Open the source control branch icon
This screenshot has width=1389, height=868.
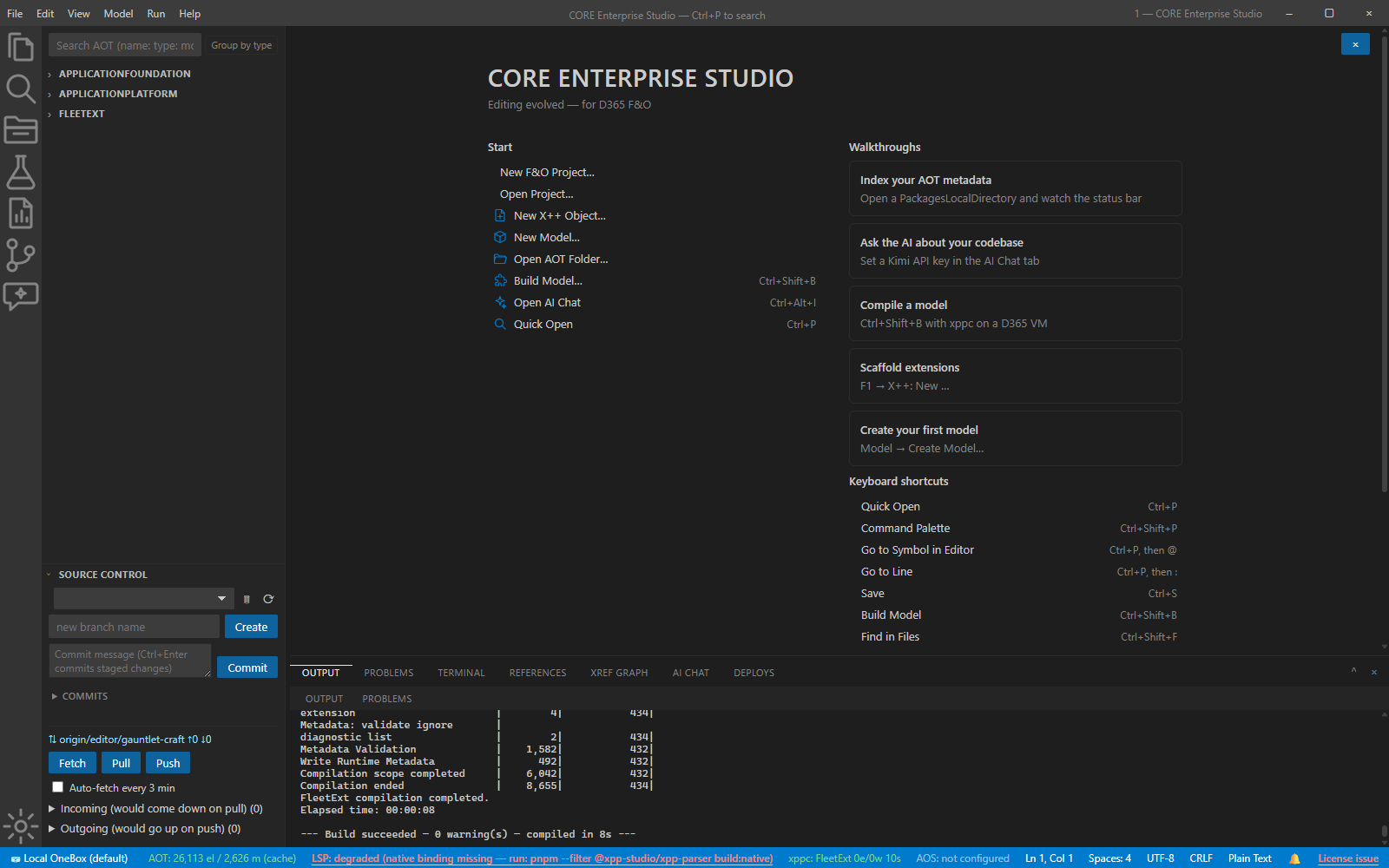21,255
